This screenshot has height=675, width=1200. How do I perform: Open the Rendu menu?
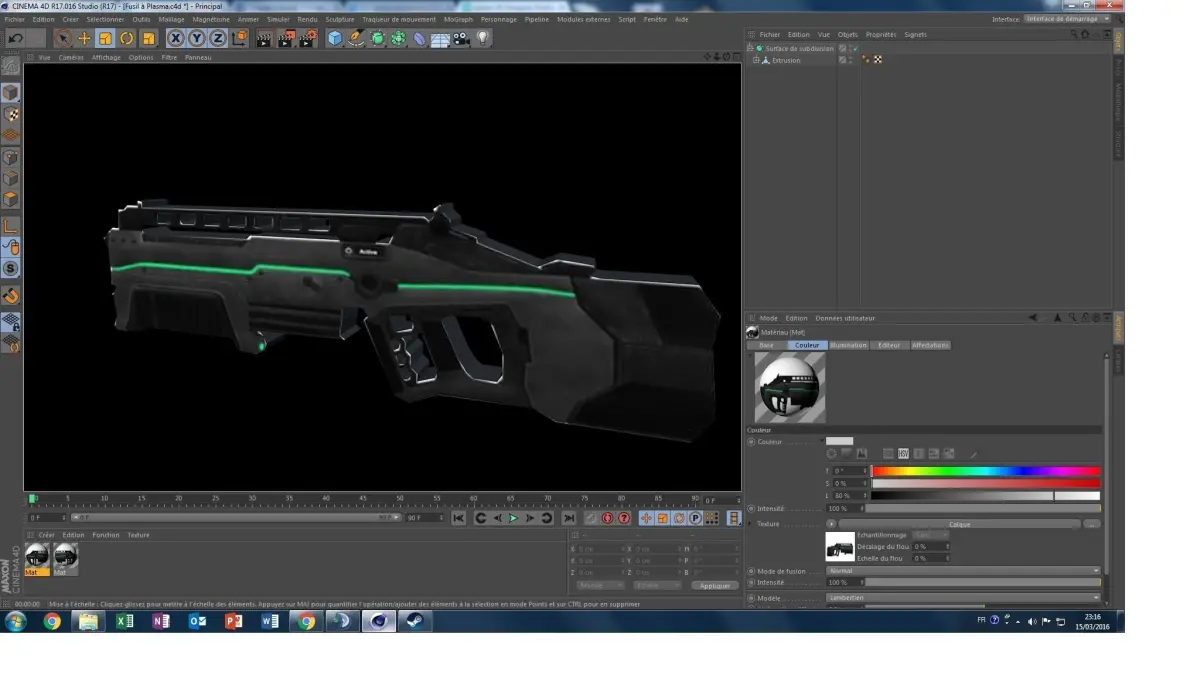click(x=307, y=19)
